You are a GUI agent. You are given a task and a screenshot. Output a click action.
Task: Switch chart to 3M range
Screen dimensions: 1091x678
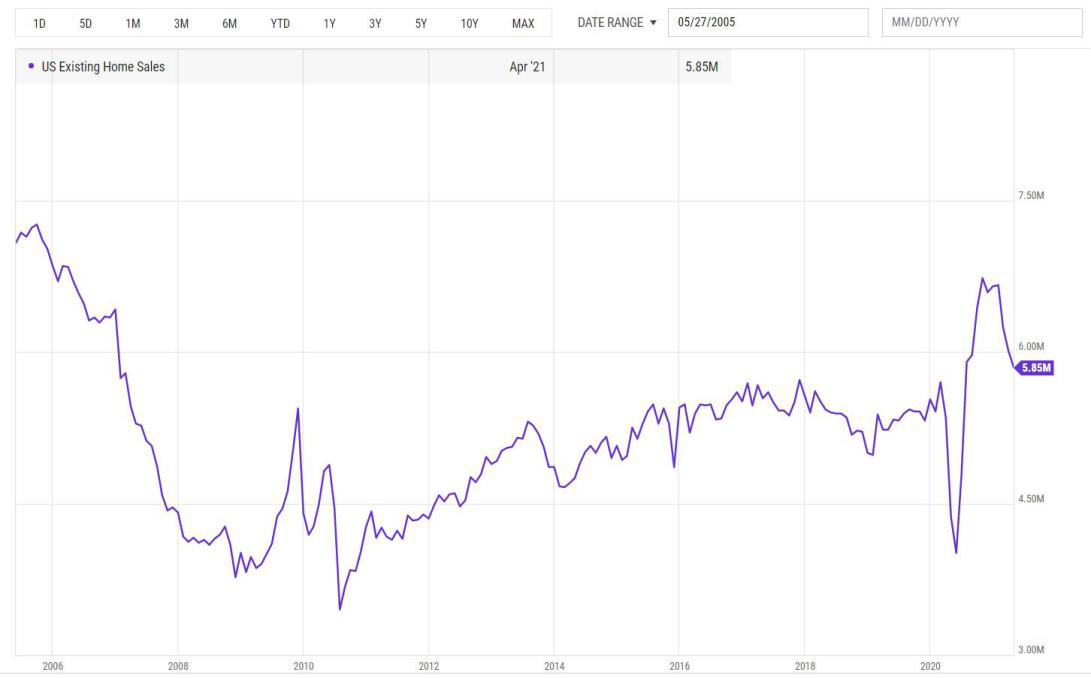pyautogui.click(x=181, y=24)
